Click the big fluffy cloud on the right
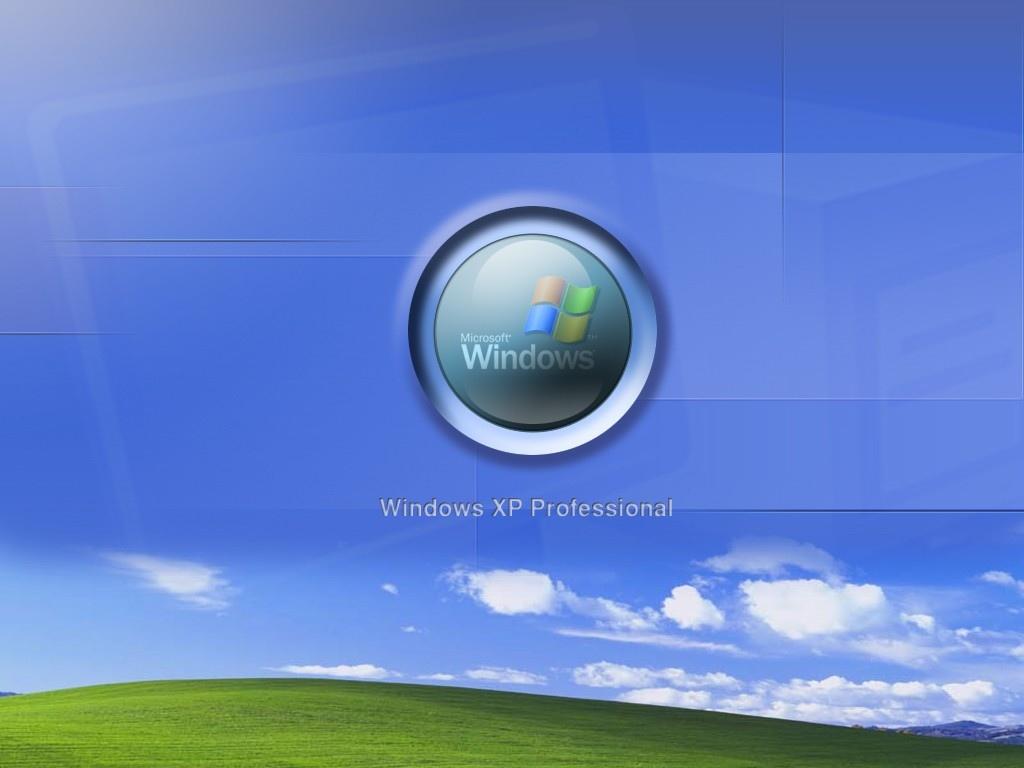Screen dimensions: 1024x768 (x=812, y=605)
